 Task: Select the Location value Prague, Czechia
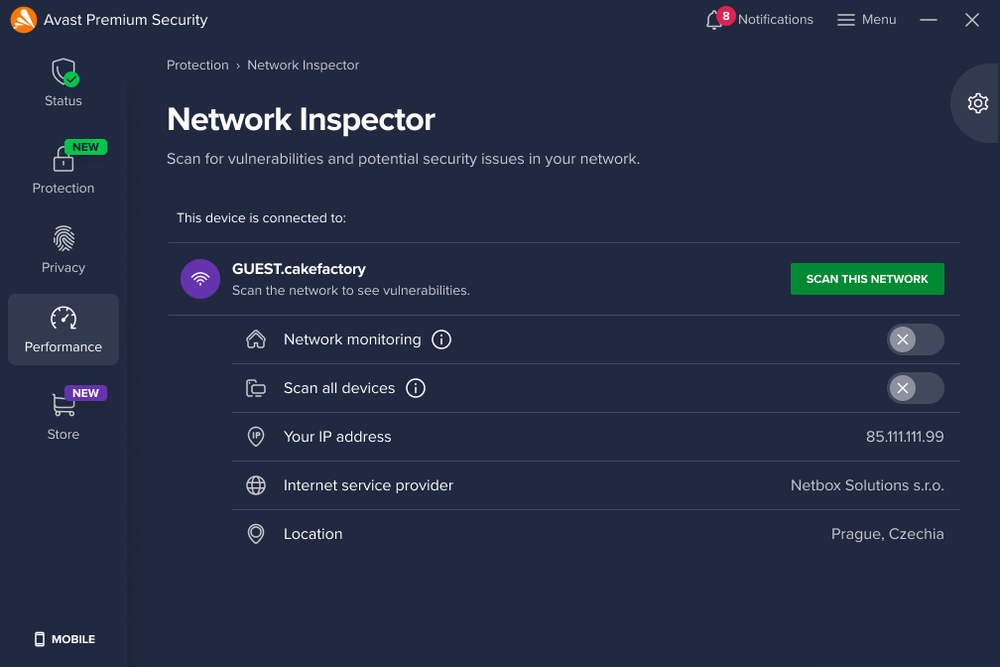click(x=887, y=533)
